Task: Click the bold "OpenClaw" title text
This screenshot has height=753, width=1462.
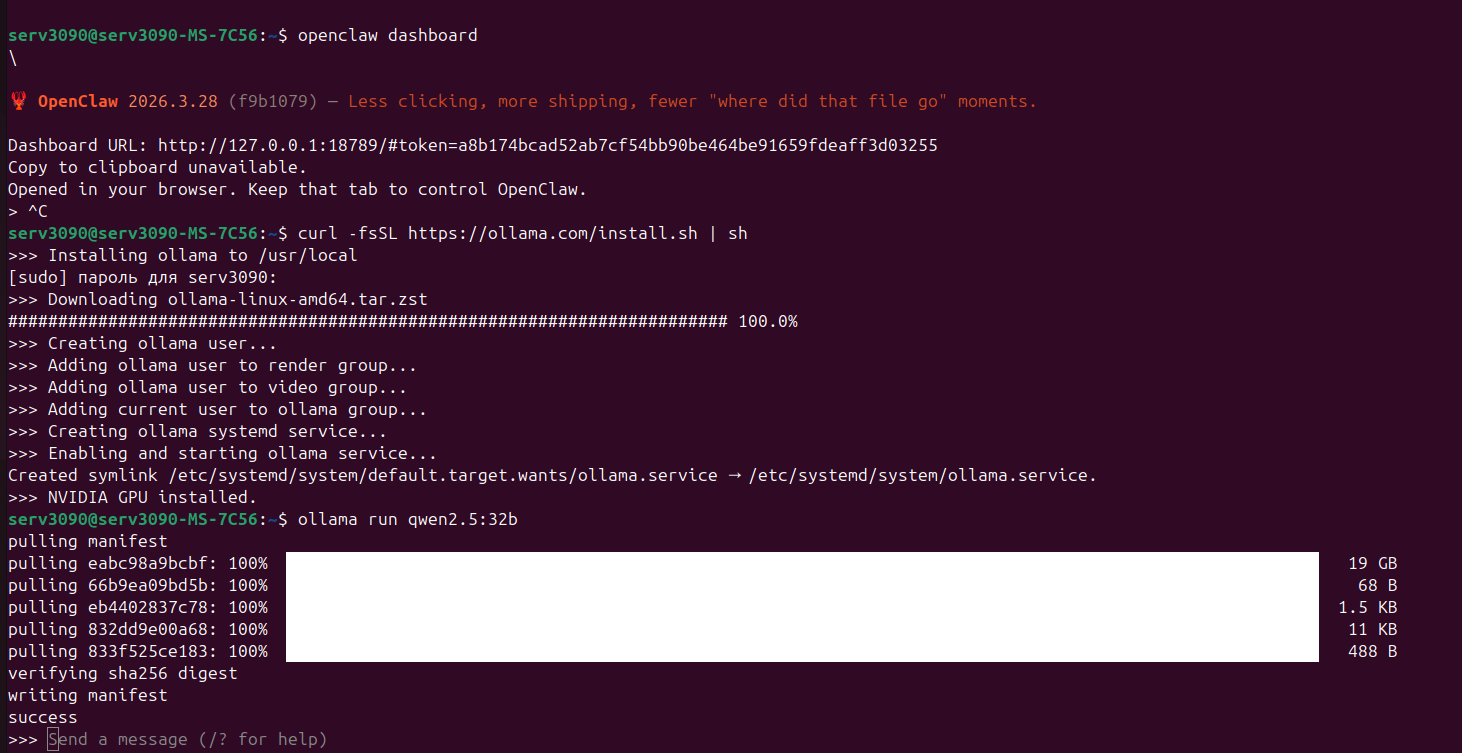Action: pos(78,101)
